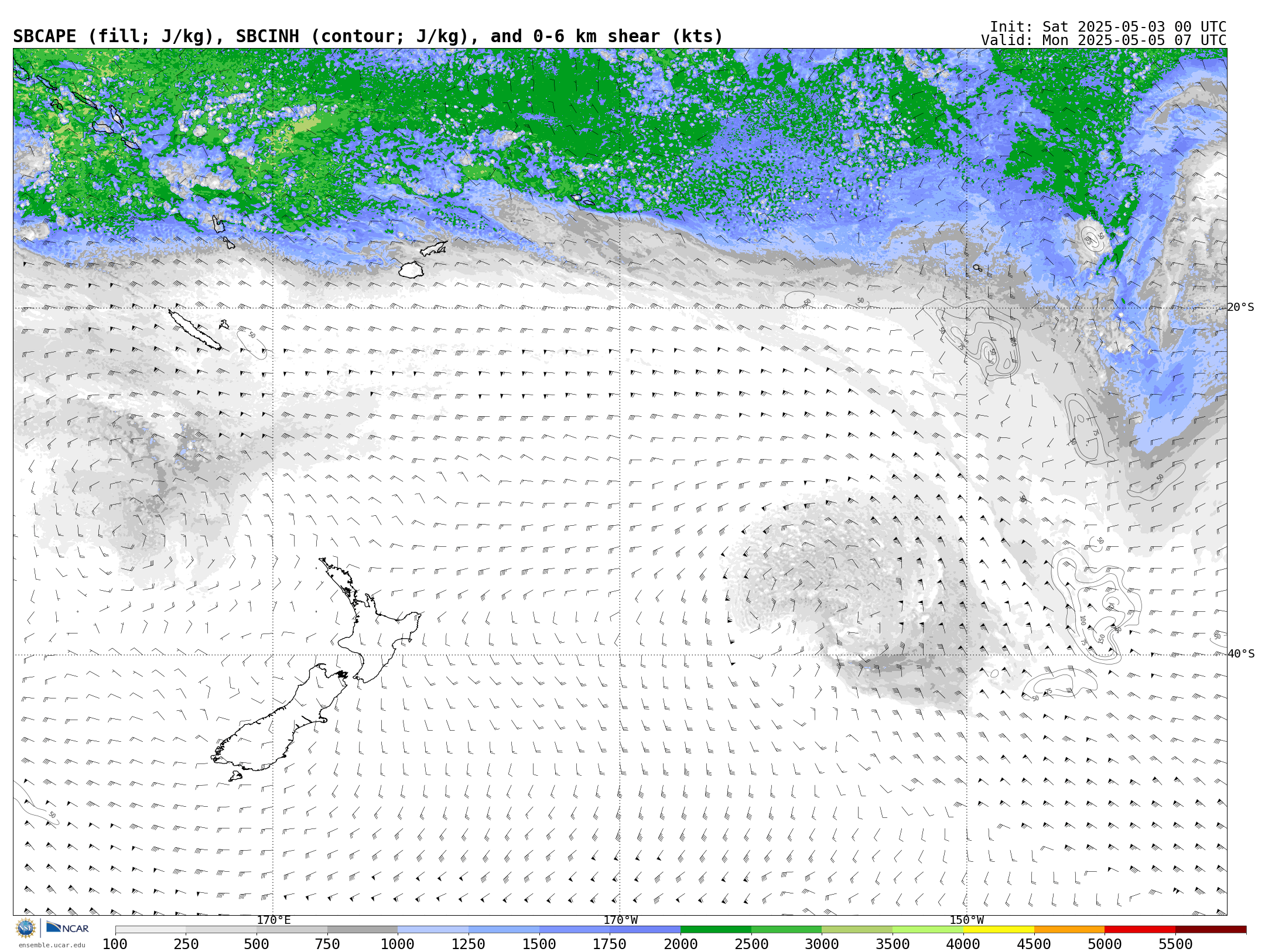Pick the bright red 5000-5500 color swatch

pos(1140,930)
